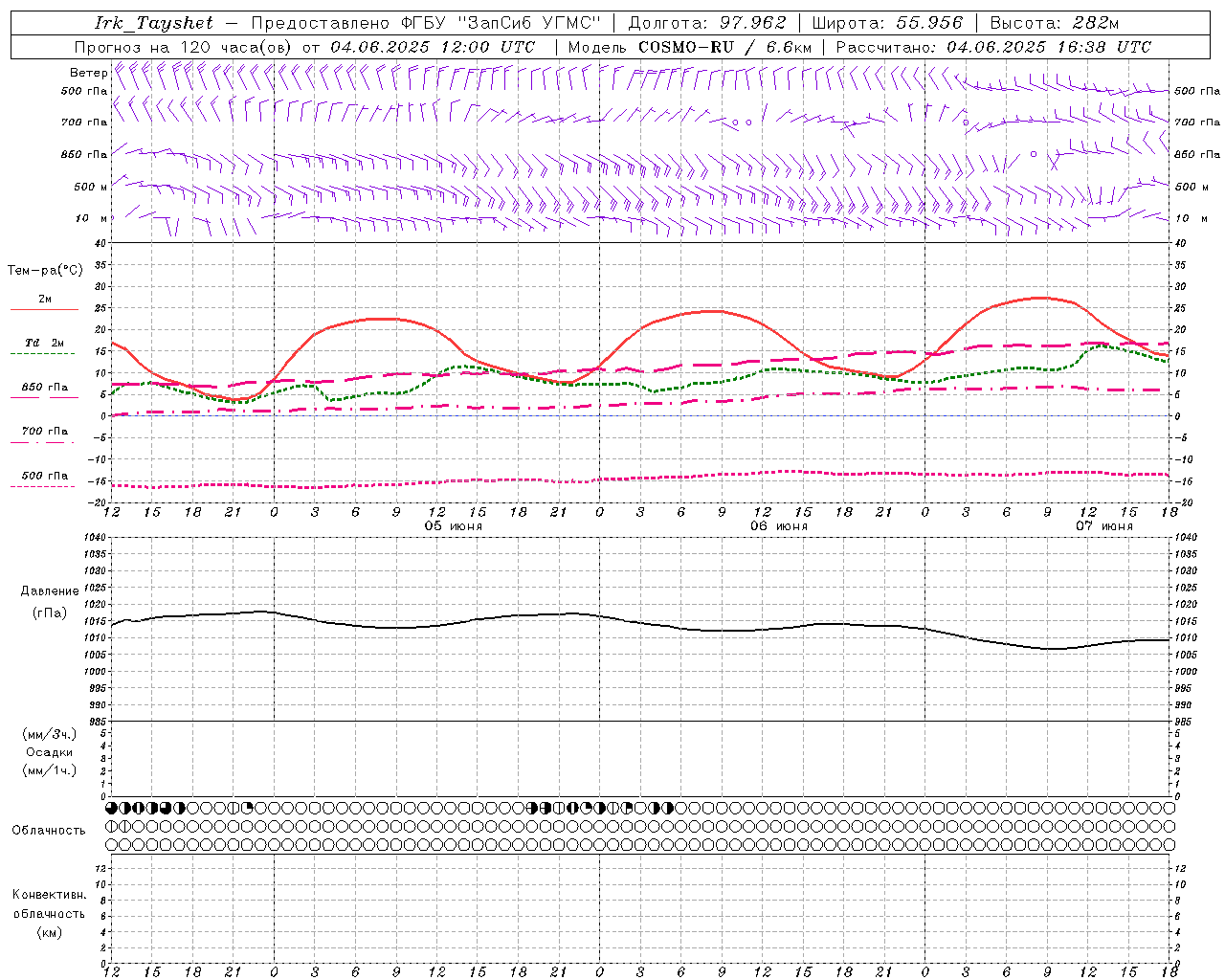Click the (мм/3ч.) precipitation unit label
The image size is (1225, 980).
pyautogui.click(x=50, y=734)
